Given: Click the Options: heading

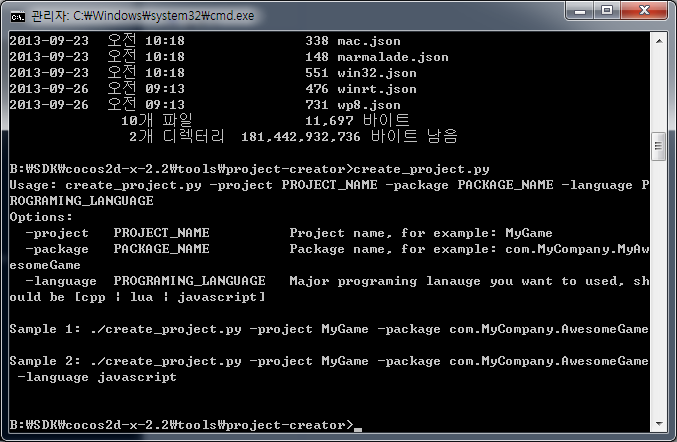Looking at the screenshot, I should point(41,217).
